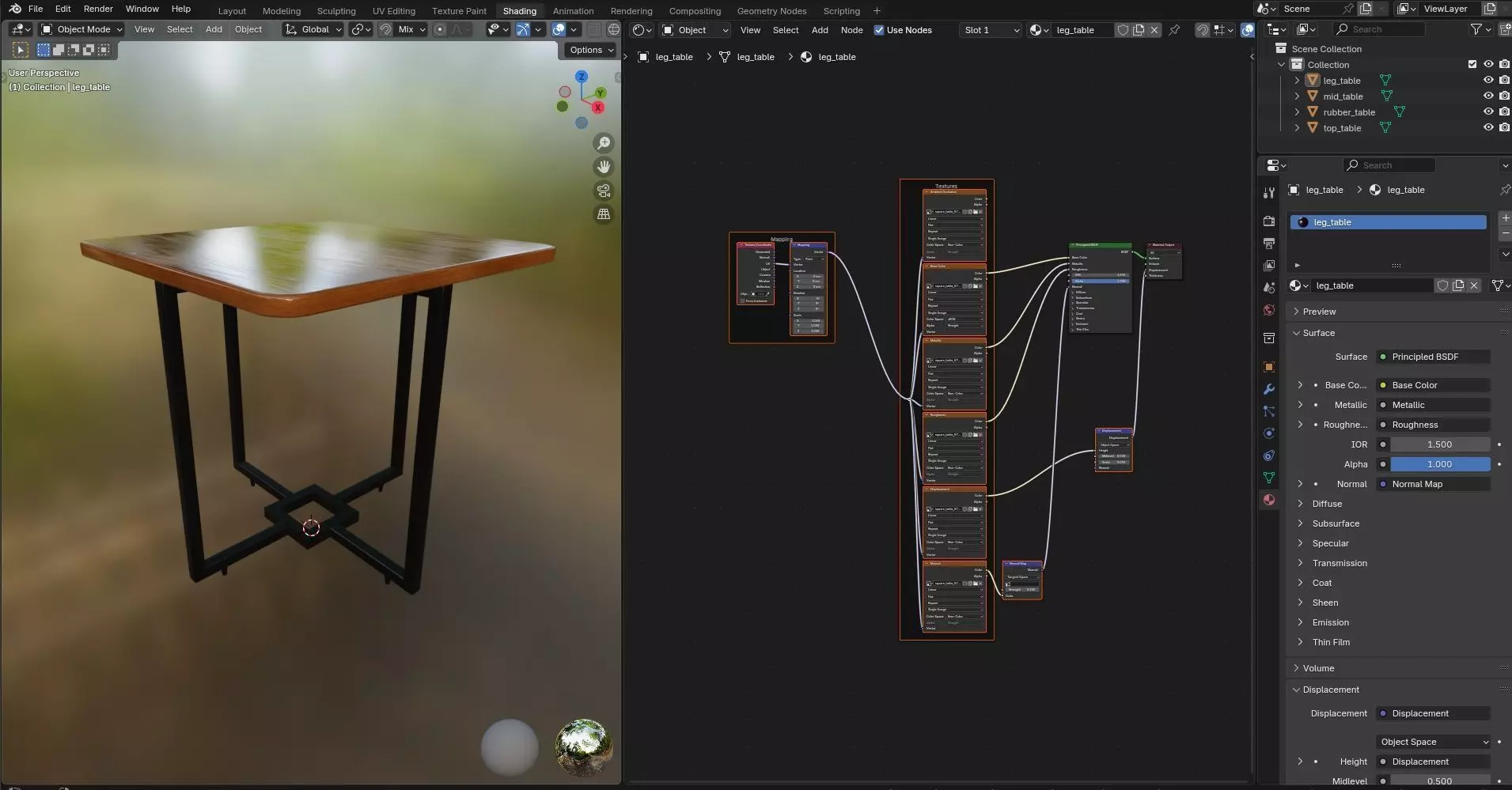Open the Object Mode dropdown
Image resolution: width=1512 pixels, height=790 pixels.
(x=82, y=29)
